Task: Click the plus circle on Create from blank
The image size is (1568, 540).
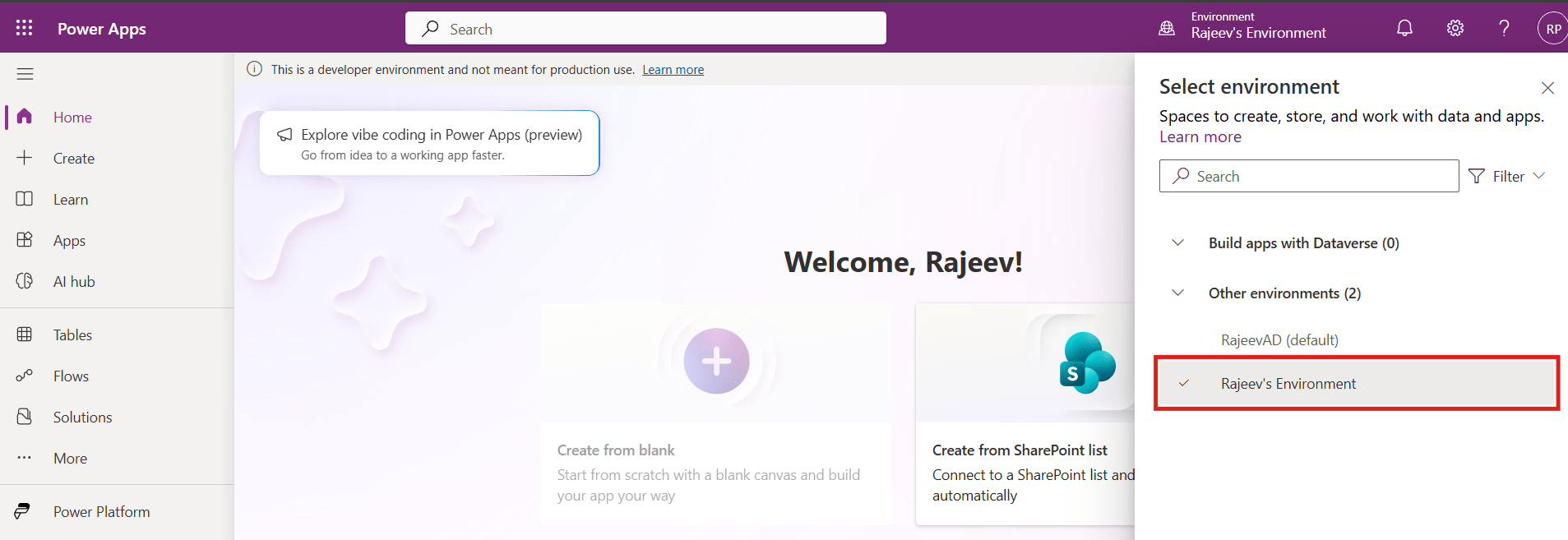Action: (x=716, y=361)
